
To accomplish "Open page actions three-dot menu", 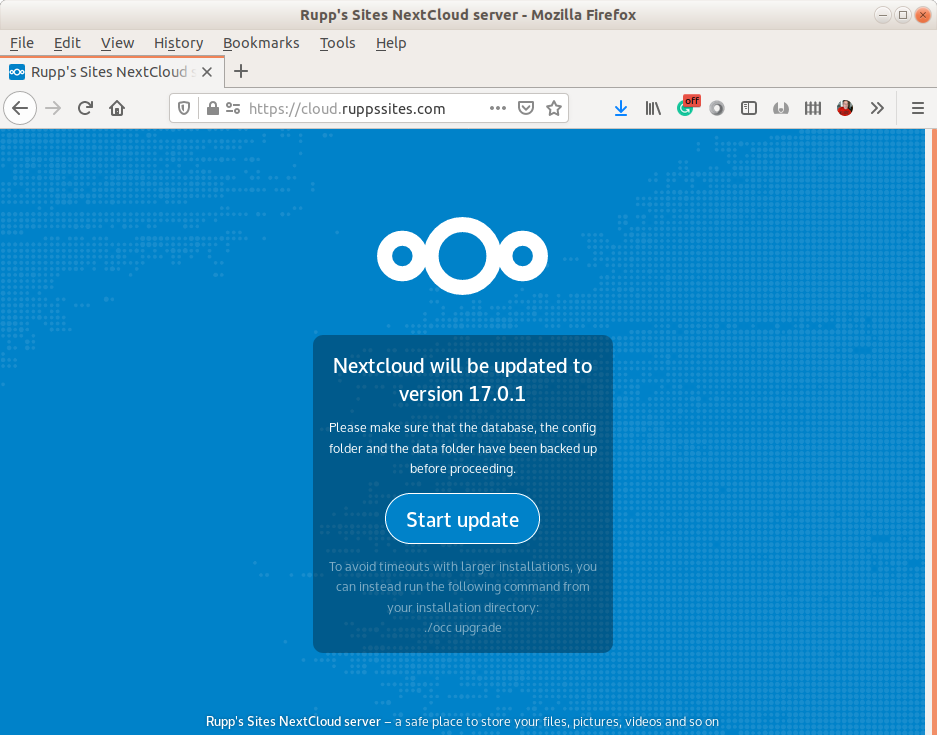I will (x=497, y=108).
